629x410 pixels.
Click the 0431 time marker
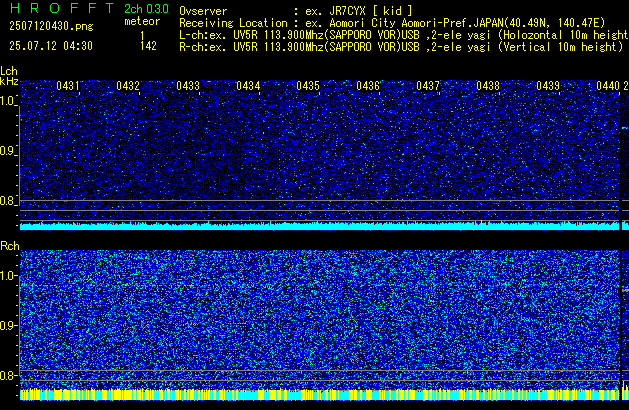67,86
